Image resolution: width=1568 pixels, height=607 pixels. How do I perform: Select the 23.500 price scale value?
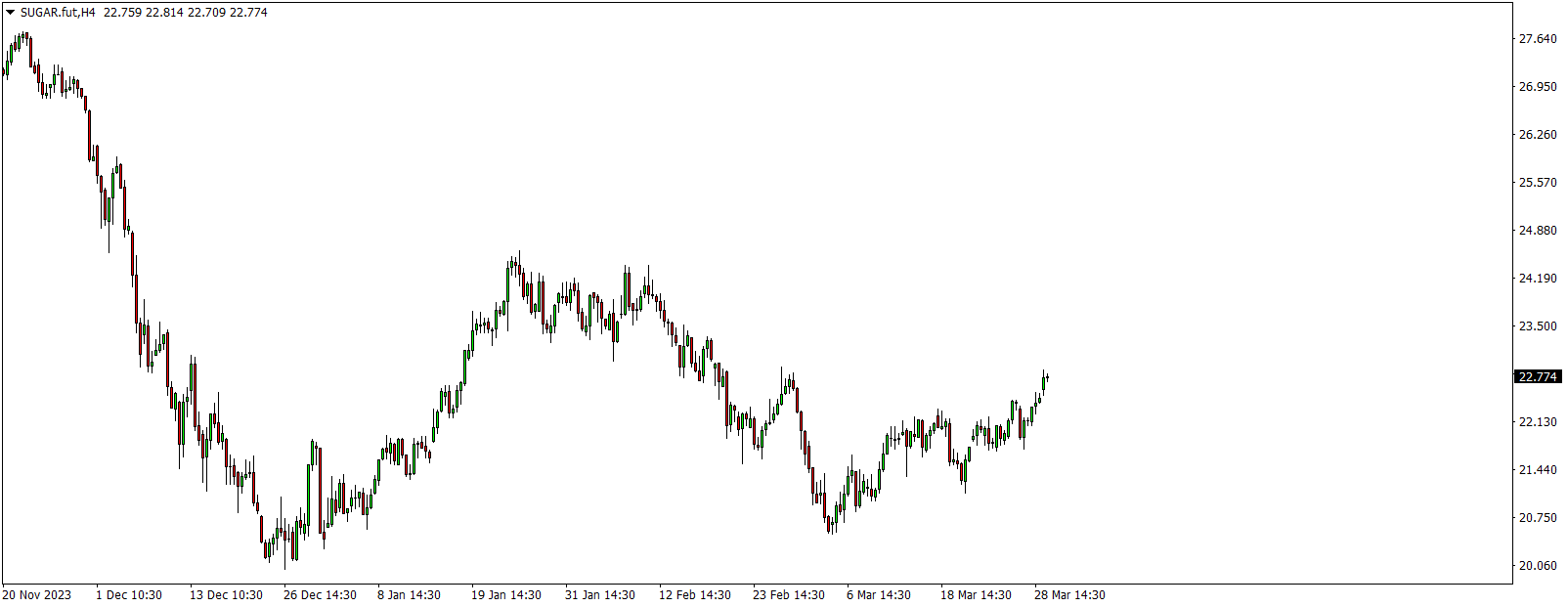click(x=1538, y=326)
